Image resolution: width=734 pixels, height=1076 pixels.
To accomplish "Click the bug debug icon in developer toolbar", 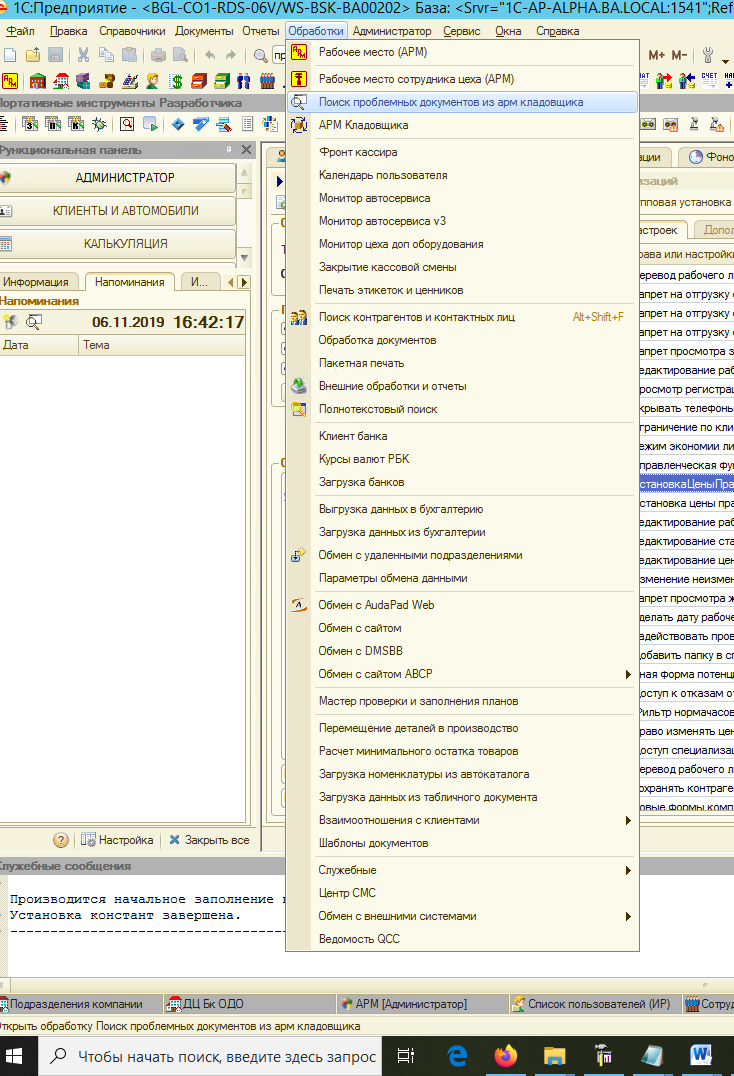I will pyautogui.click(x=98, y=124).
